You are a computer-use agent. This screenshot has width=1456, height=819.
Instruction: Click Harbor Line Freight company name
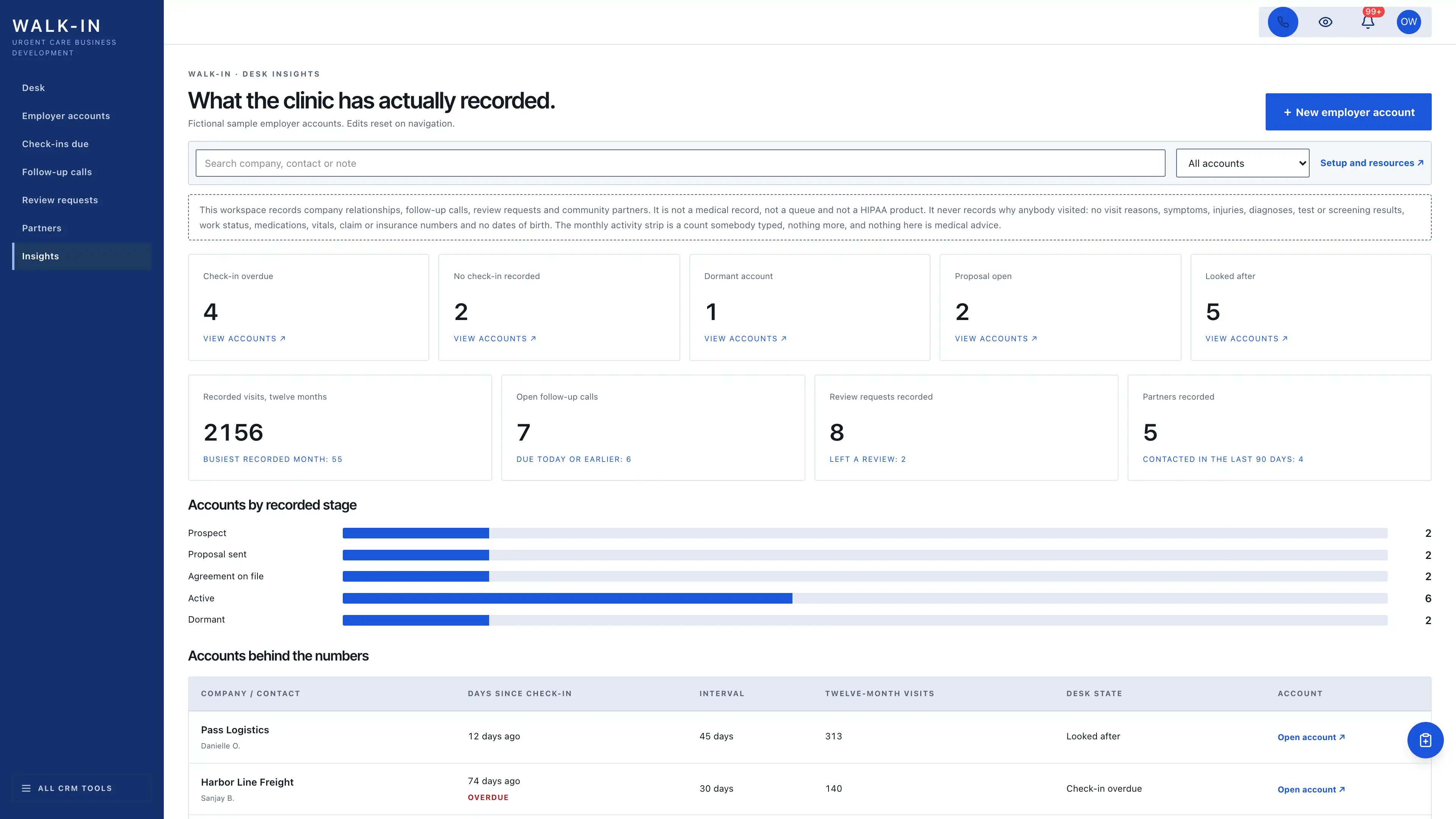point(248,782)
